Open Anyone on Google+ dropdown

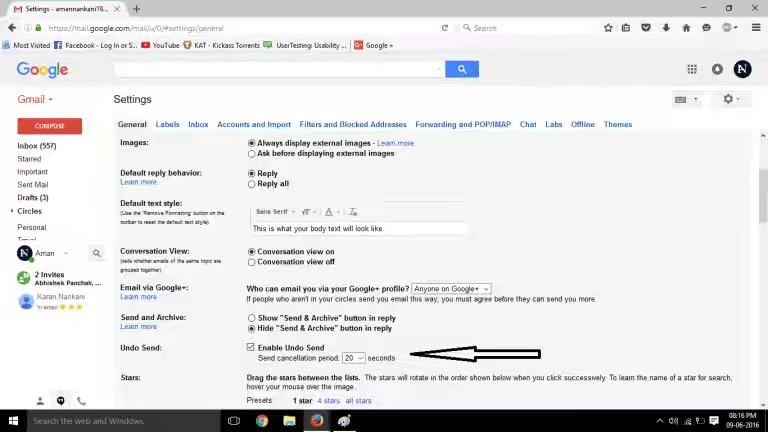[451, 289]
